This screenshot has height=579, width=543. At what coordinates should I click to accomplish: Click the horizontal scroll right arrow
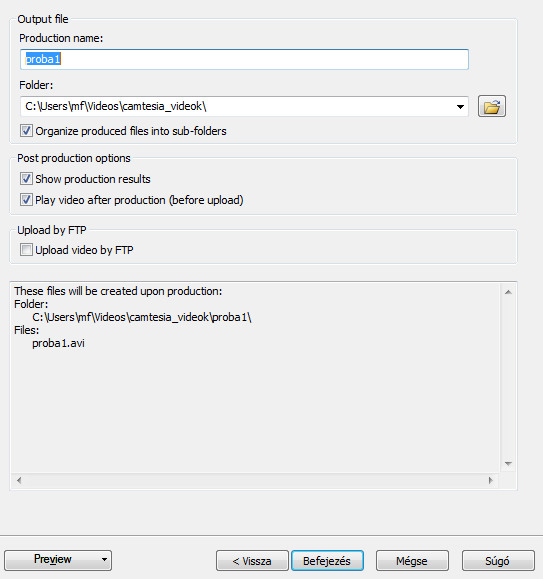(491, 480)
